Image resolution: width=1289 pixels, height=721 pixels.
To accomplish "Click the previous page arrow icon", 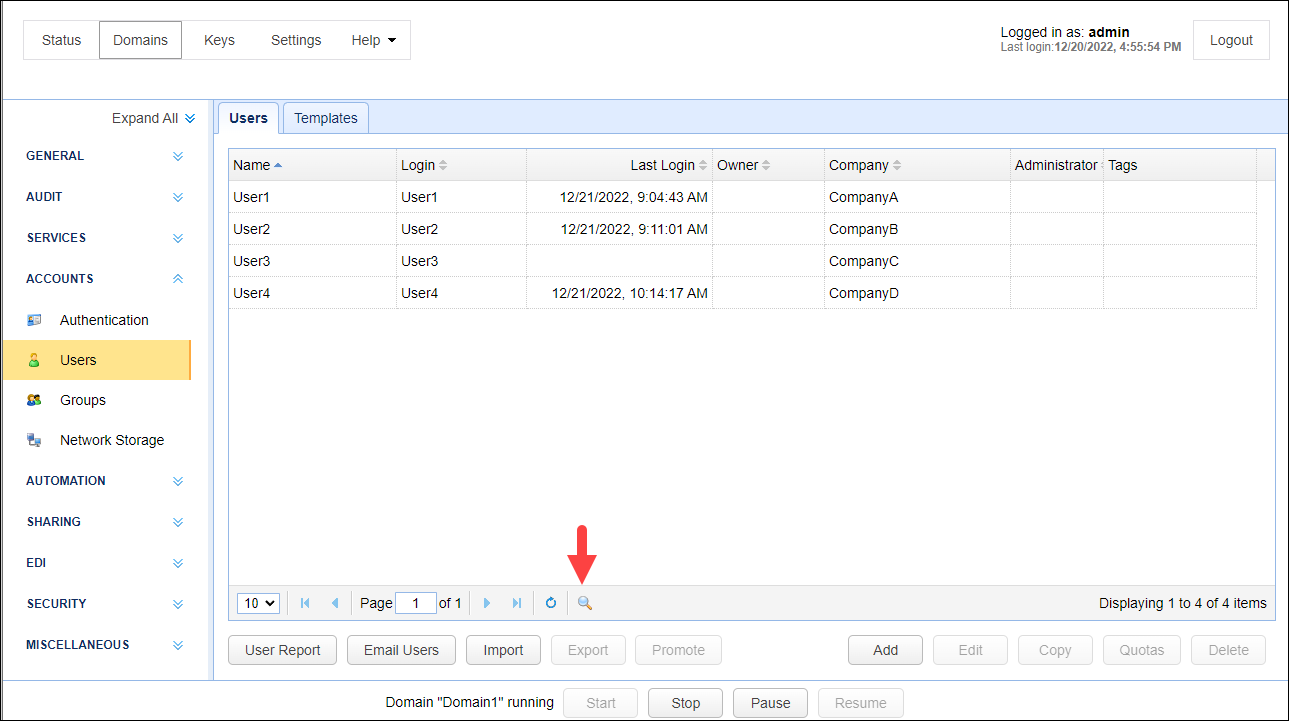I will coord(335,602).
